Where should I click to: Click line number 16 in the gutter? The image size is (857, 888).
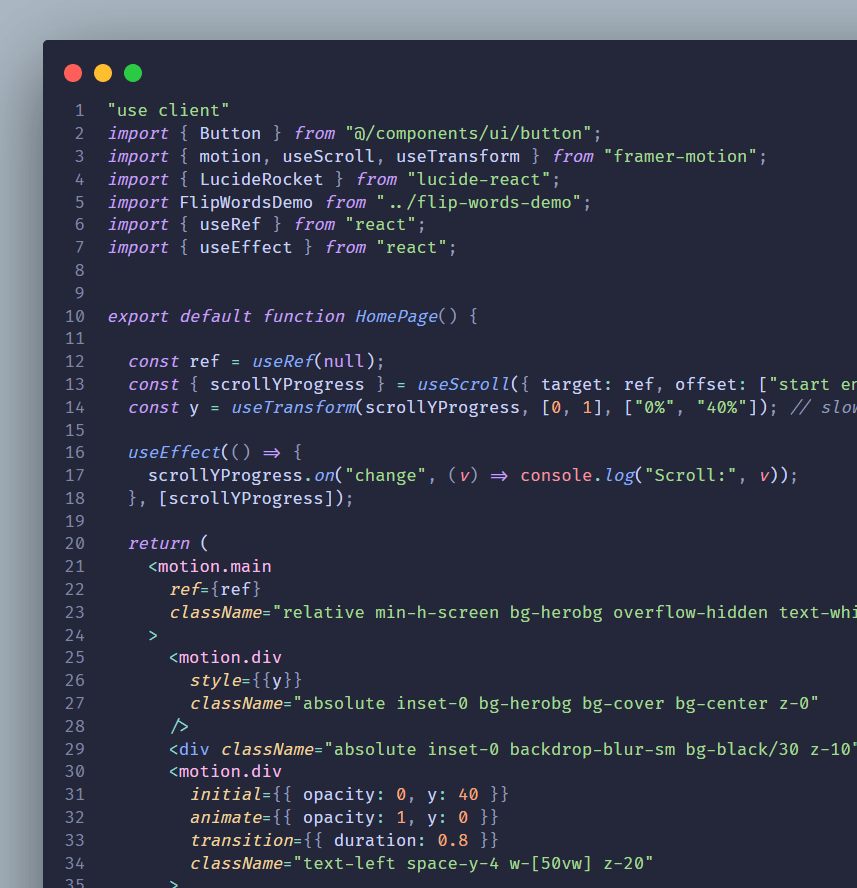coord(75,452)
